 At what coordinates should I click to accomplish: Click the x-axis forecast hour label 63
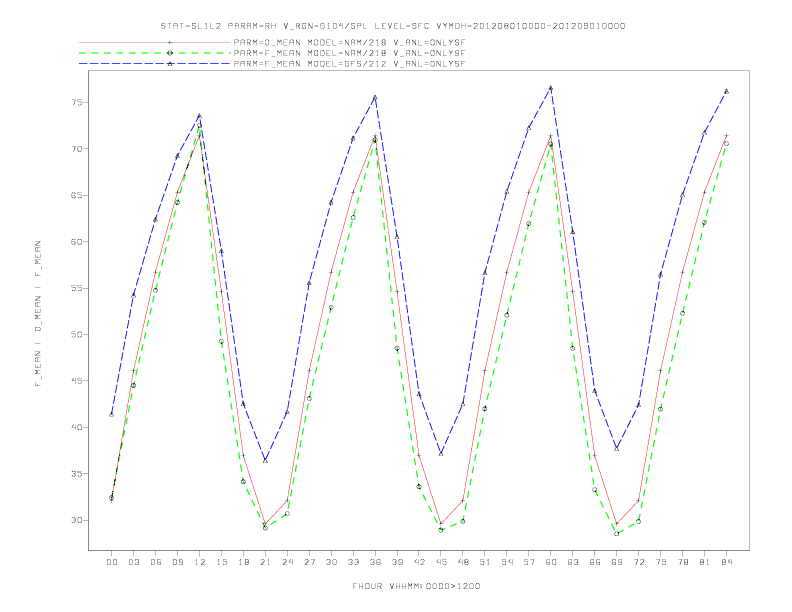(573, 562)
